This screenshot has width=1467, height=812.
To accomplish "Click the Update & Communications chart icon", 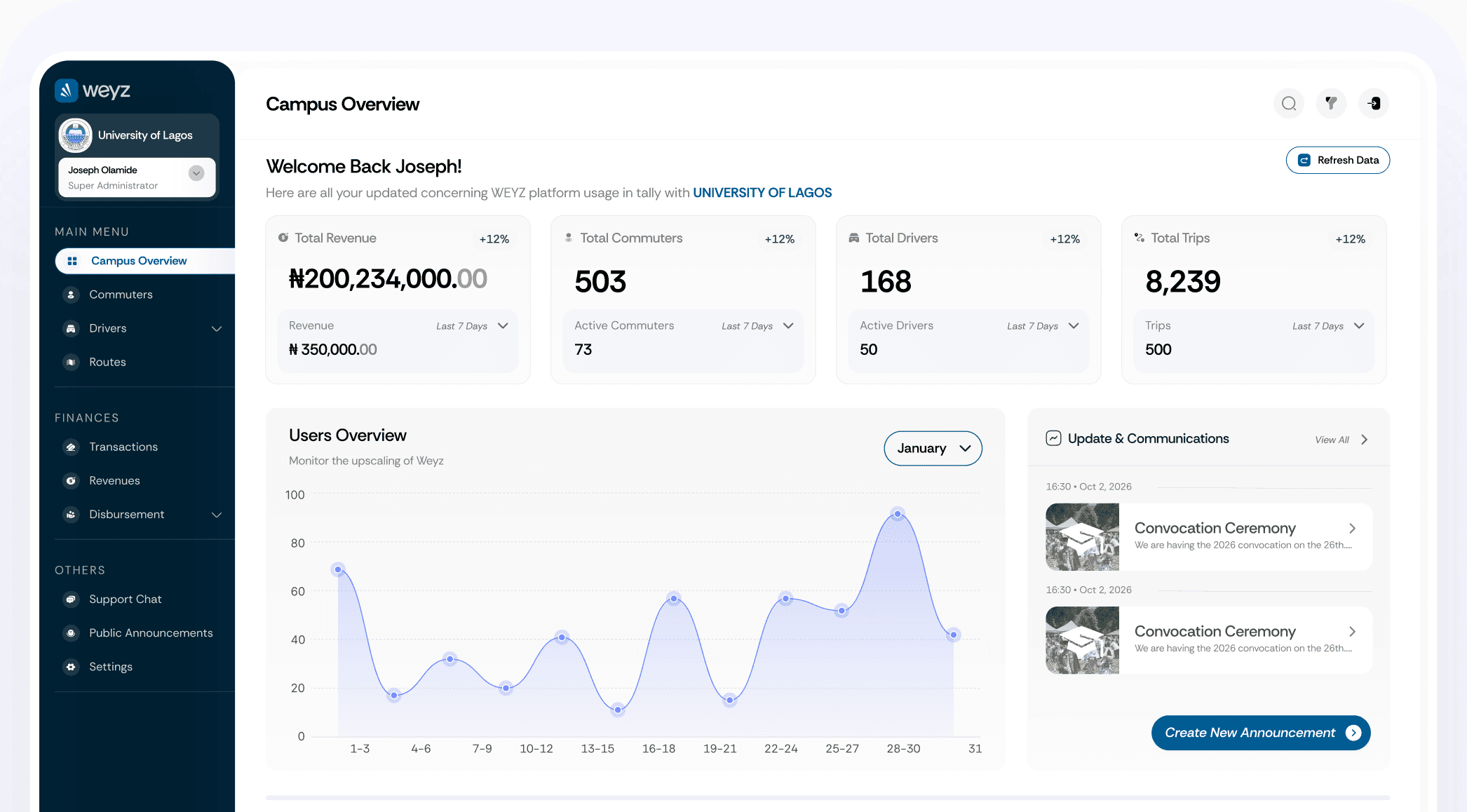I will tap(1053, 438).
